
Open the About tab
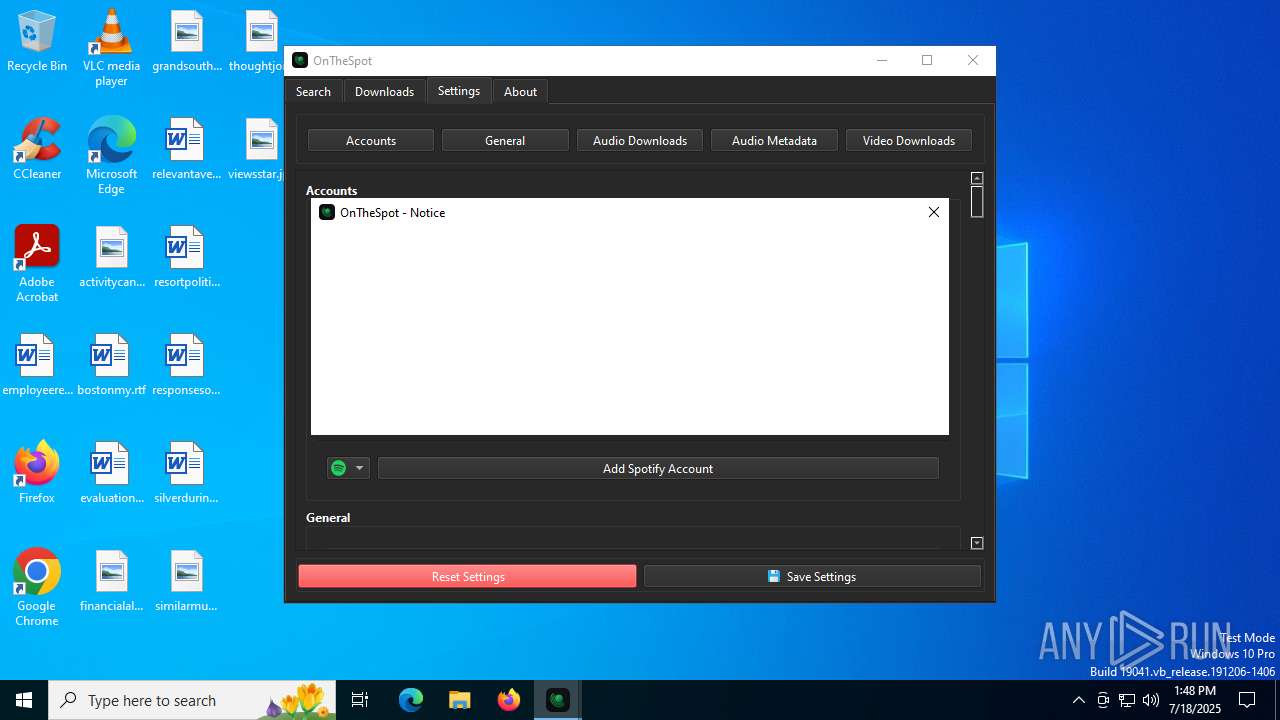[x=520, y=91]
